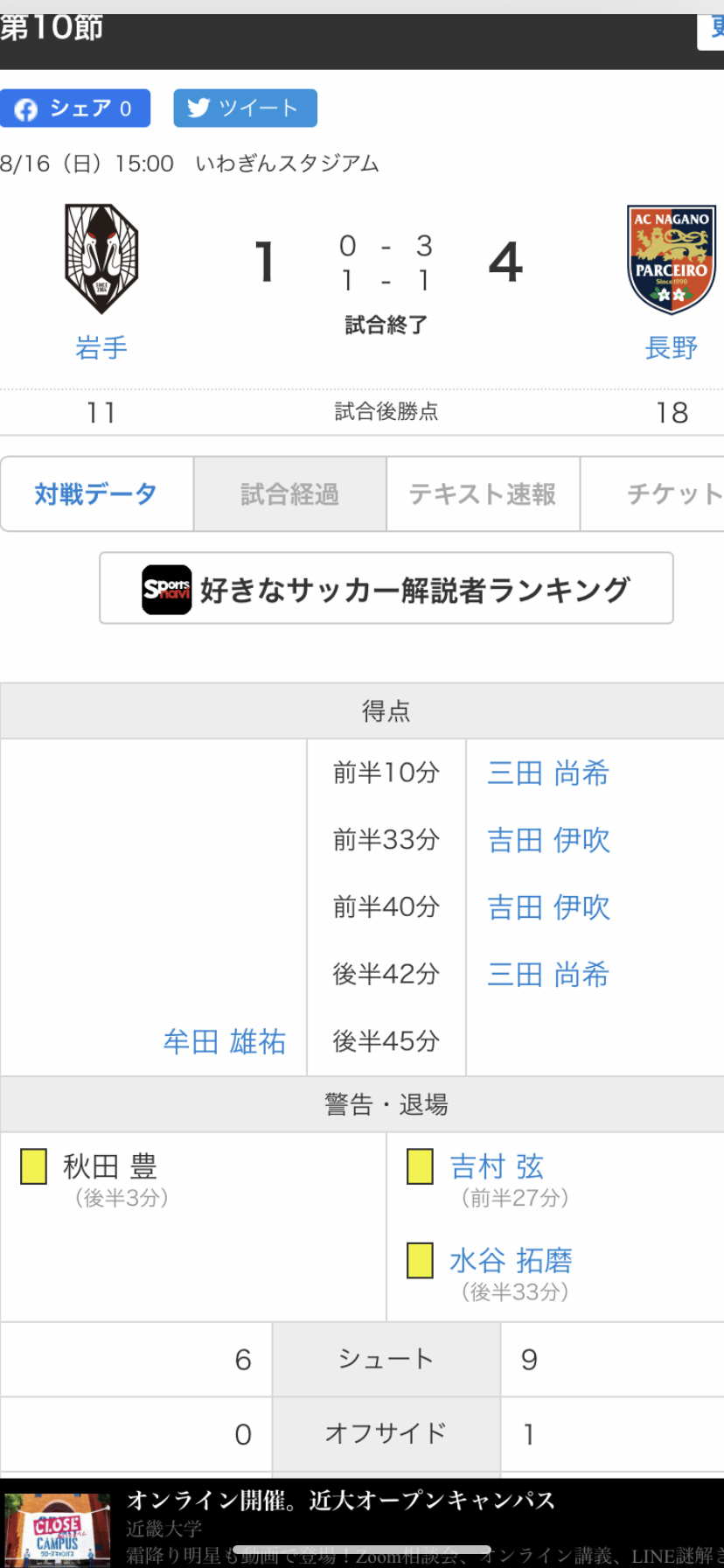
Task: Select the 対戦データ tab
Action: 96,494
